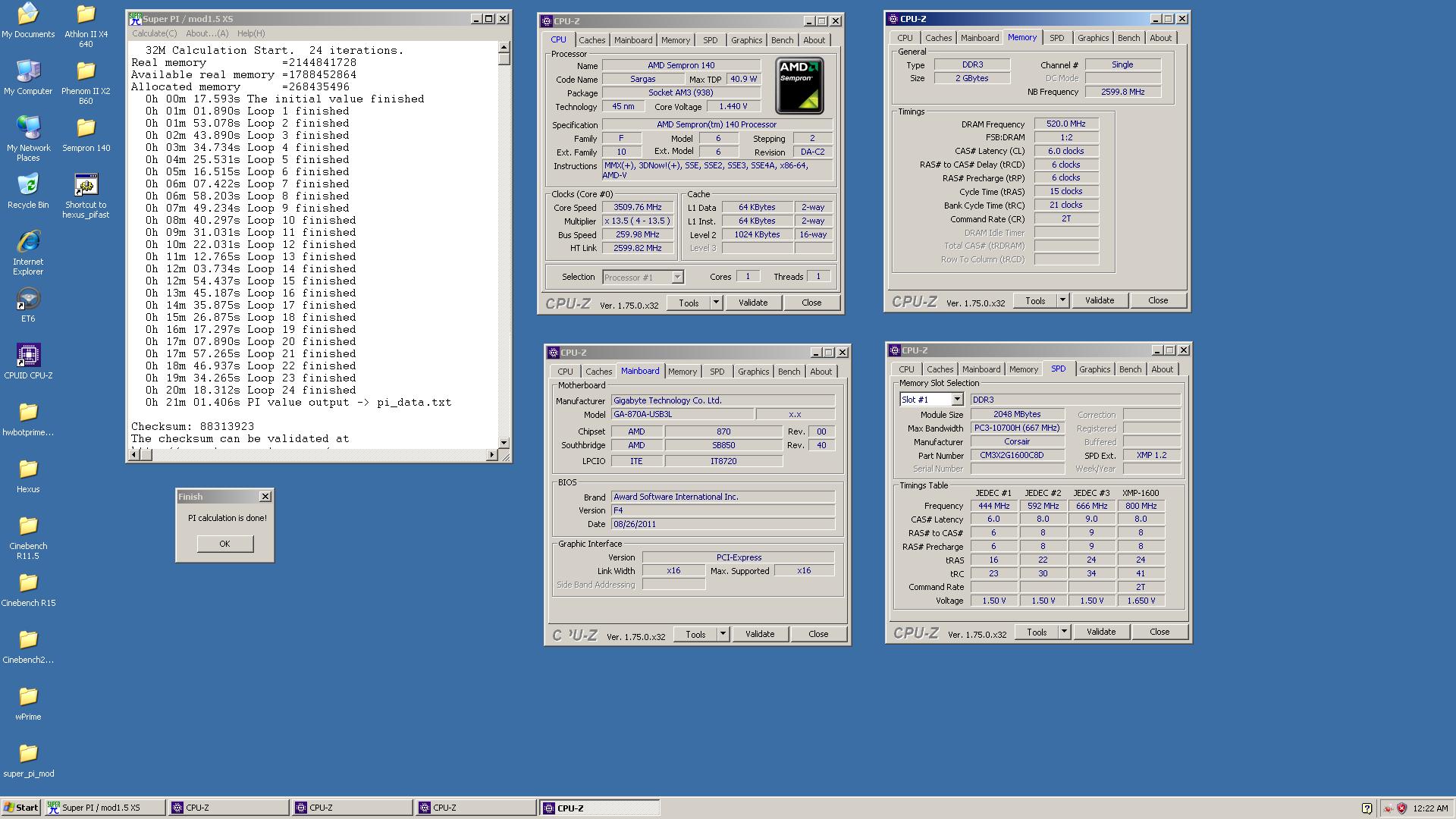
Task: Click the CM3X2G1600C8D part number field
Action: point(1017,455)
